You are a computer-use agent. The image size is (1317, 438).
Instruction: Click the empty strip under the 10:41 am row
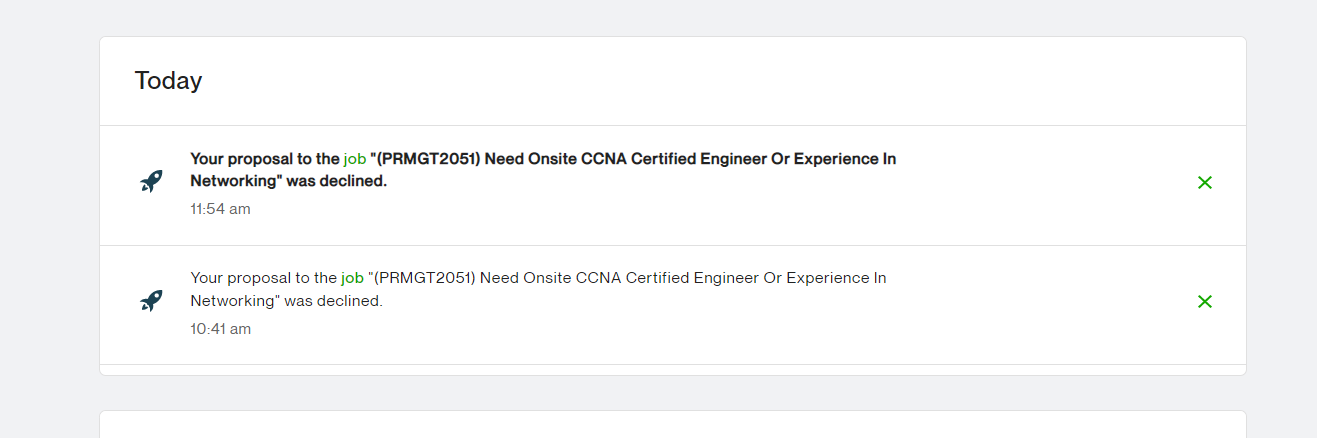pos(673,369)
